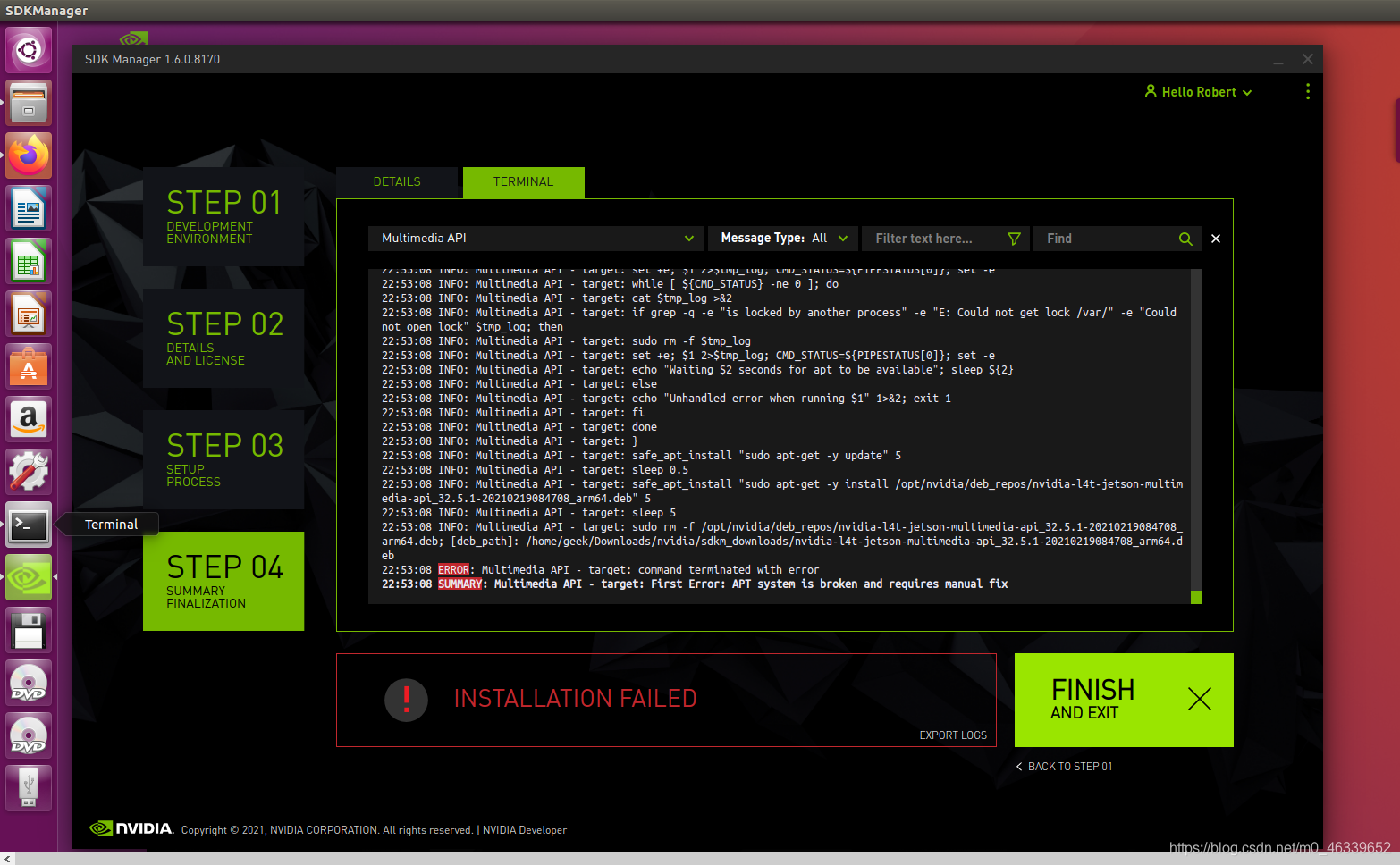Expand the Hello Robert account menu
Viewport: 1400px width, 865px height.
(1199, 92)
